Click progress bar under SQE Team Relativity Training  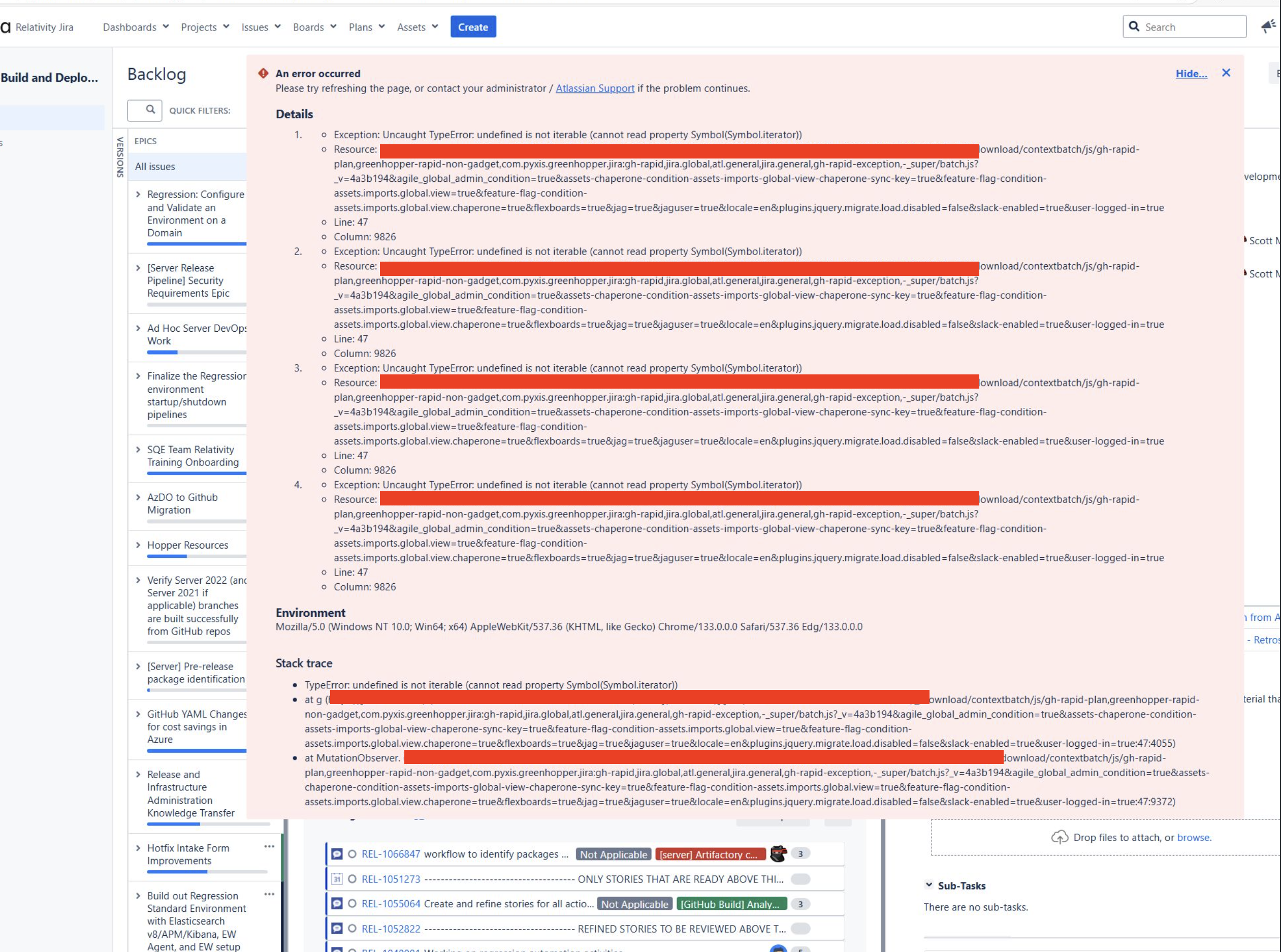pyautogui.click(x=197, y=473)
